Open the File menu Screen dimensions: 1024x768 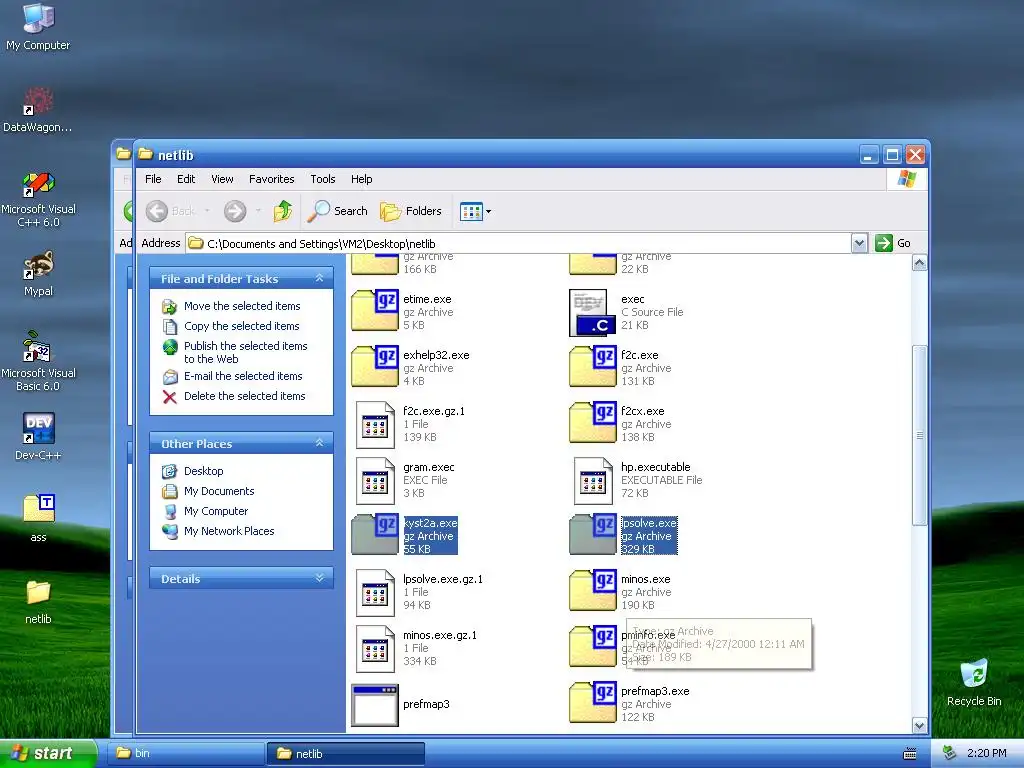click(153, 179)
